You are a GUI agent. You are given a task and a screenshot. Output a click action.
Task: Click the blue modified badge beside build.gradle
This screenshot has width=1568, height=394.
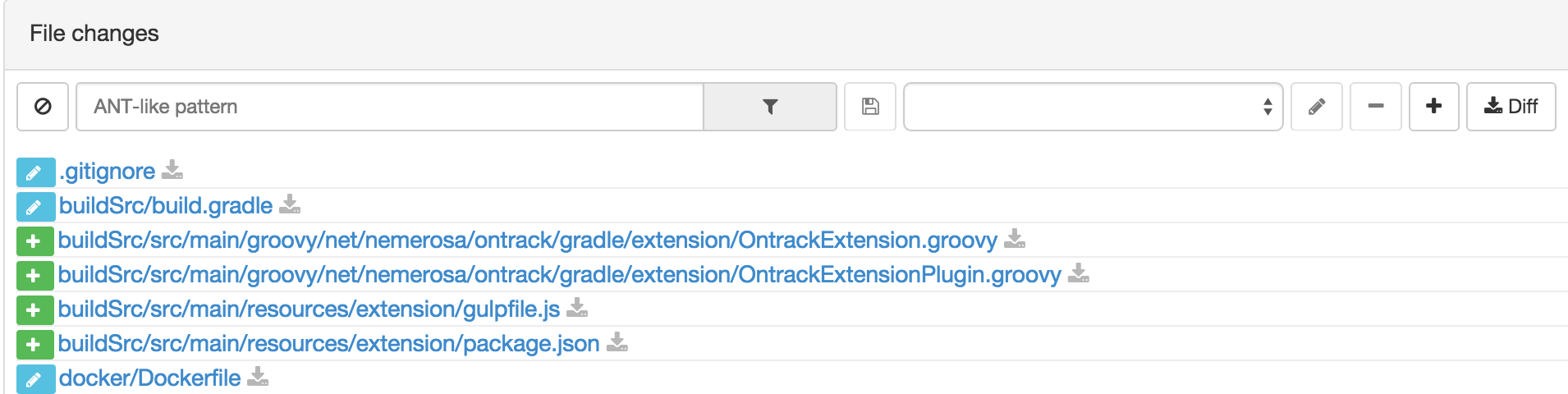34,207
